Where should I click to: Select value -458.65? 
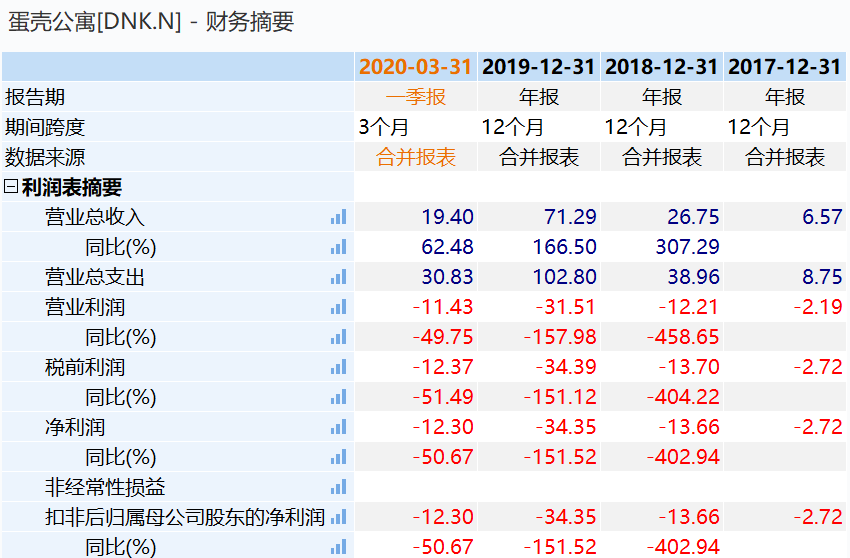pyautogui.click(x=683, y=337)
